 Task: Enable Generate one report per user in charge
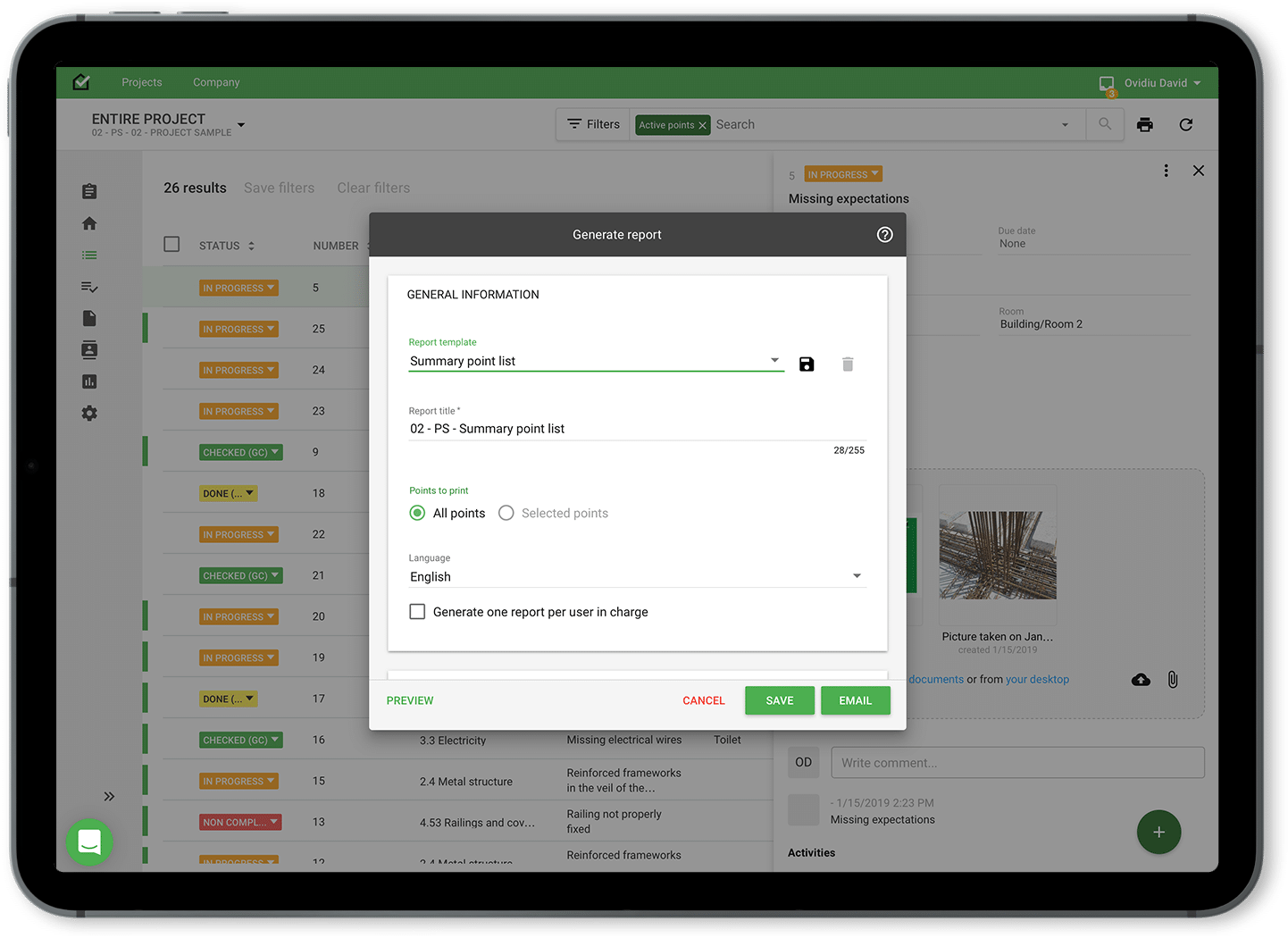(x=417, y=612)
